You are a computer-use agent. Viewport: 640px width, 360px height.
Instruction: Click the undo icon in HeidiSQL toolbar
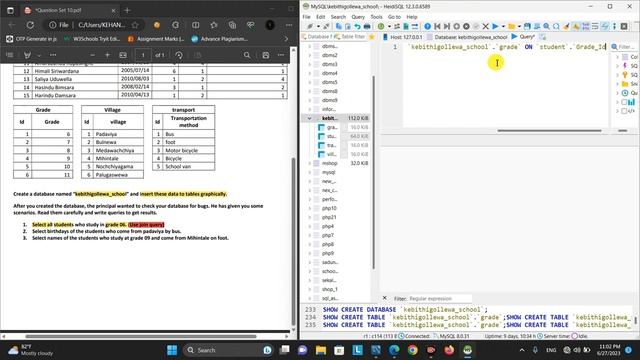click(x=357, y=26)
